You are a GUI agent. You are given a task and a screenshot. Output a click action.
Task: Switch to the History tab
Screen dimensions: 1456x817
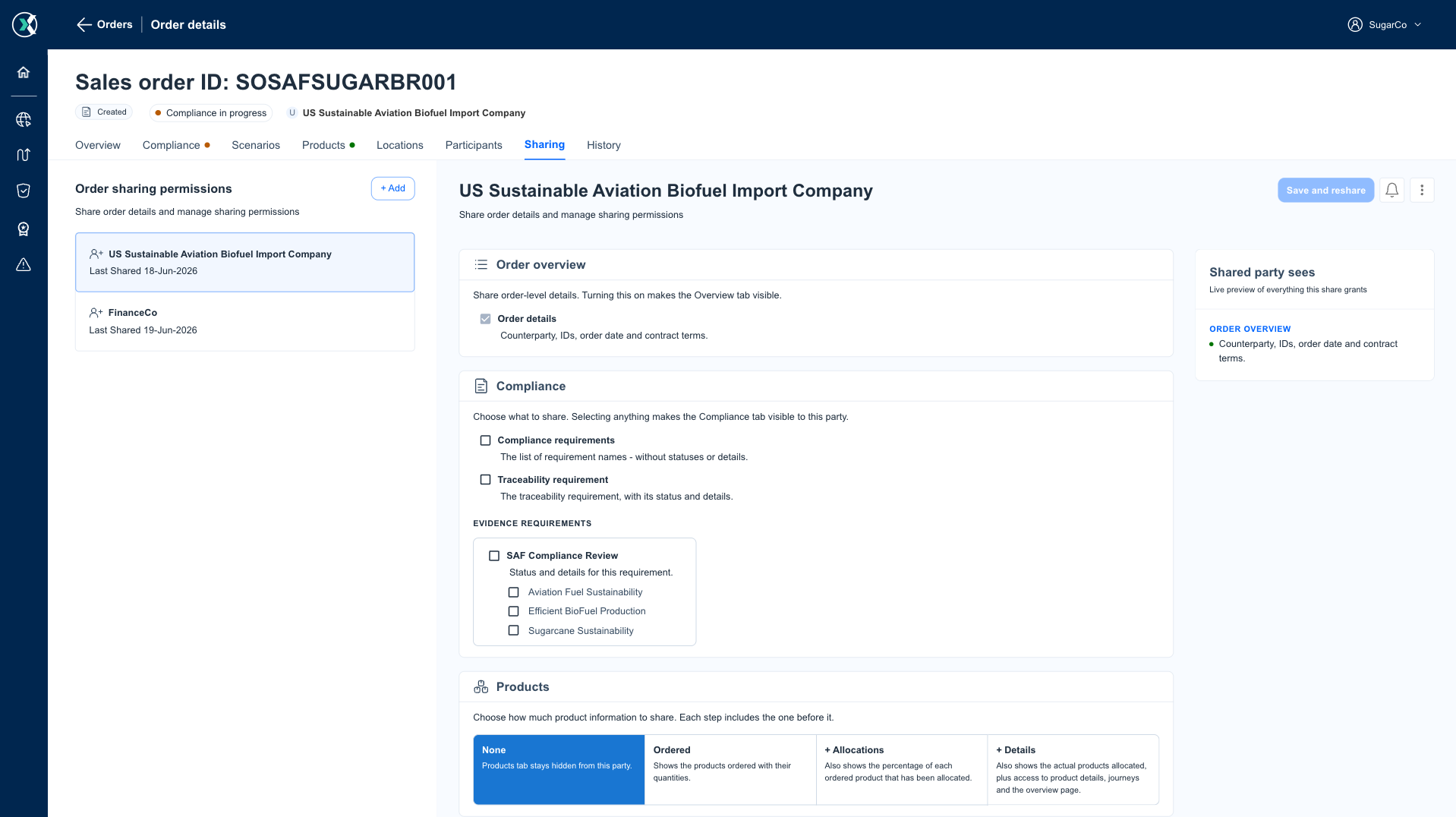[x=604, y=145]
